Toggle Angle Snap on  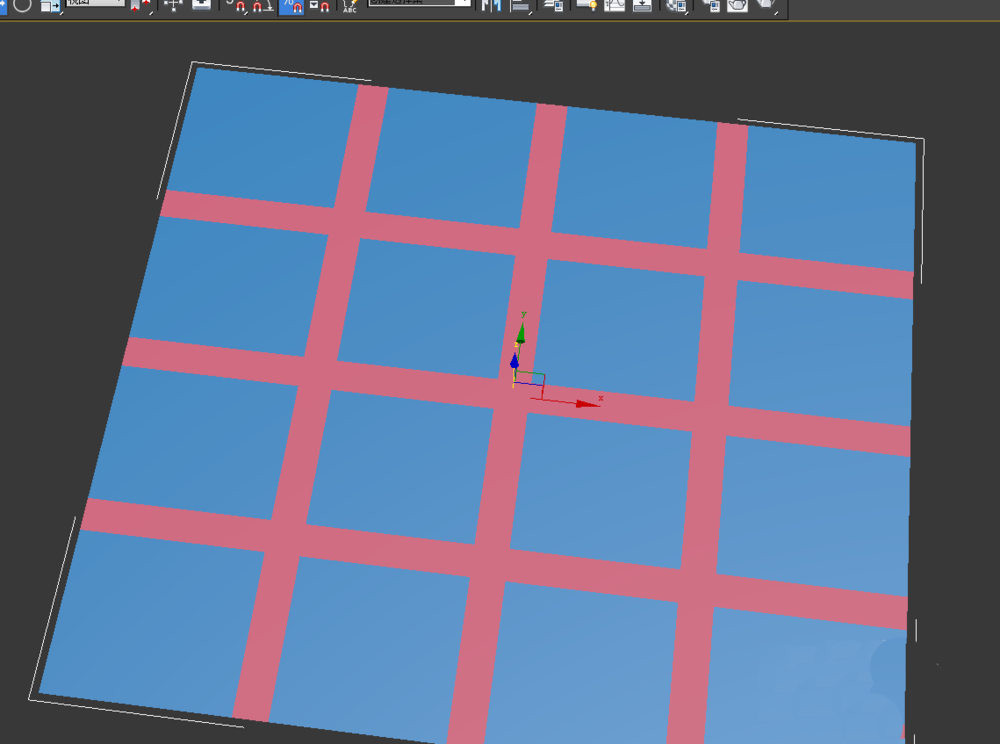[262, 8]
